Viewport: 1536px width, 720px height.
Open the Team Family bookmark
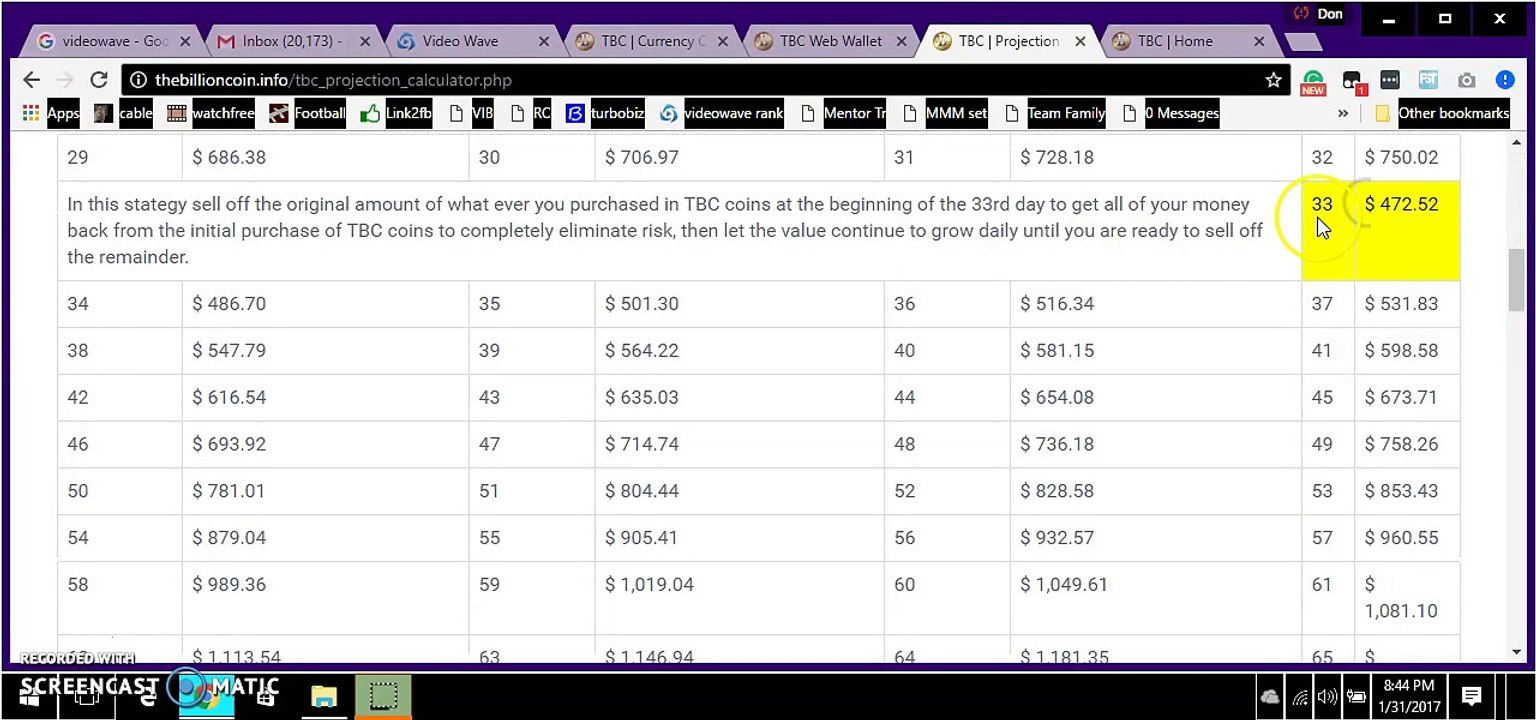click(1054, 113)
